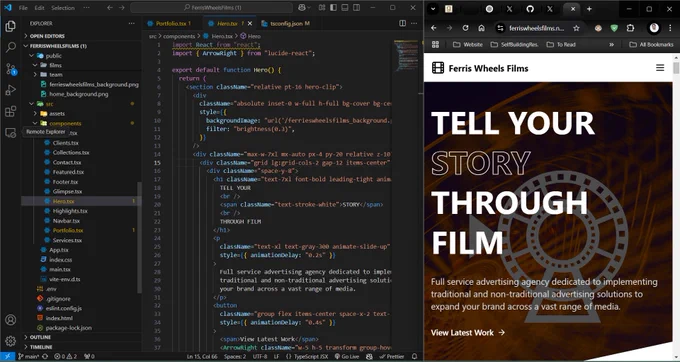
Task: Click the remote window indicator in status bar
Action: (7, 356)
